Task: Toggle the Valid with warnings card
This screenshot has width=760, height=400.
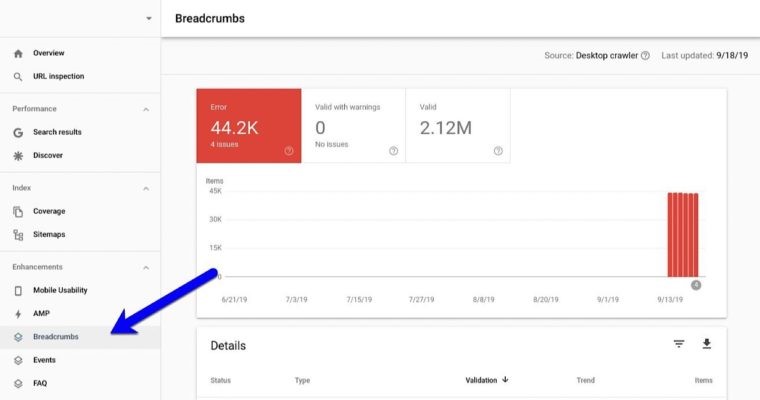Action: (x=353, y=125)
